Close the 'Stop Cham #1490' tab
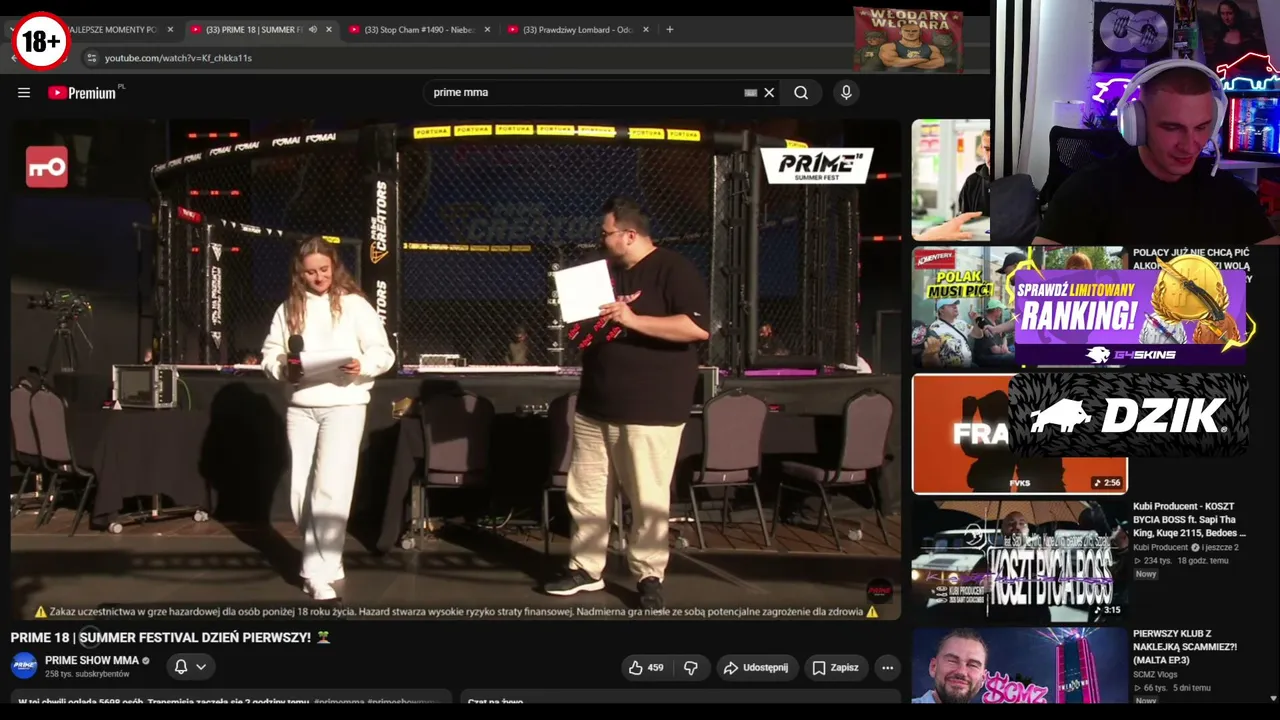Screen dimensions: 1280x720 pos(487,30)
